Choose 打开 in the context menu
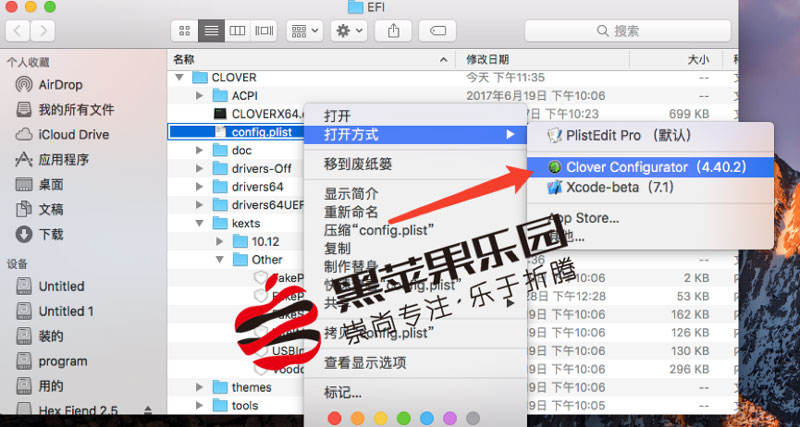Viewport: 800px width, 427px height. (x=415, y=116)
